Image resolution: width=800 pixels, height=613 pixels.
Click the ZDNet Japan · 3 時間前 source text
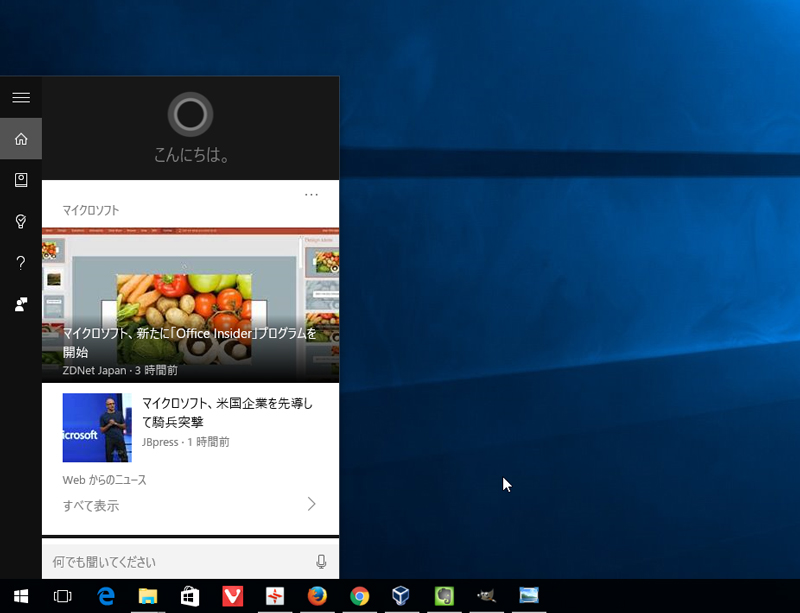coord(120,370)
